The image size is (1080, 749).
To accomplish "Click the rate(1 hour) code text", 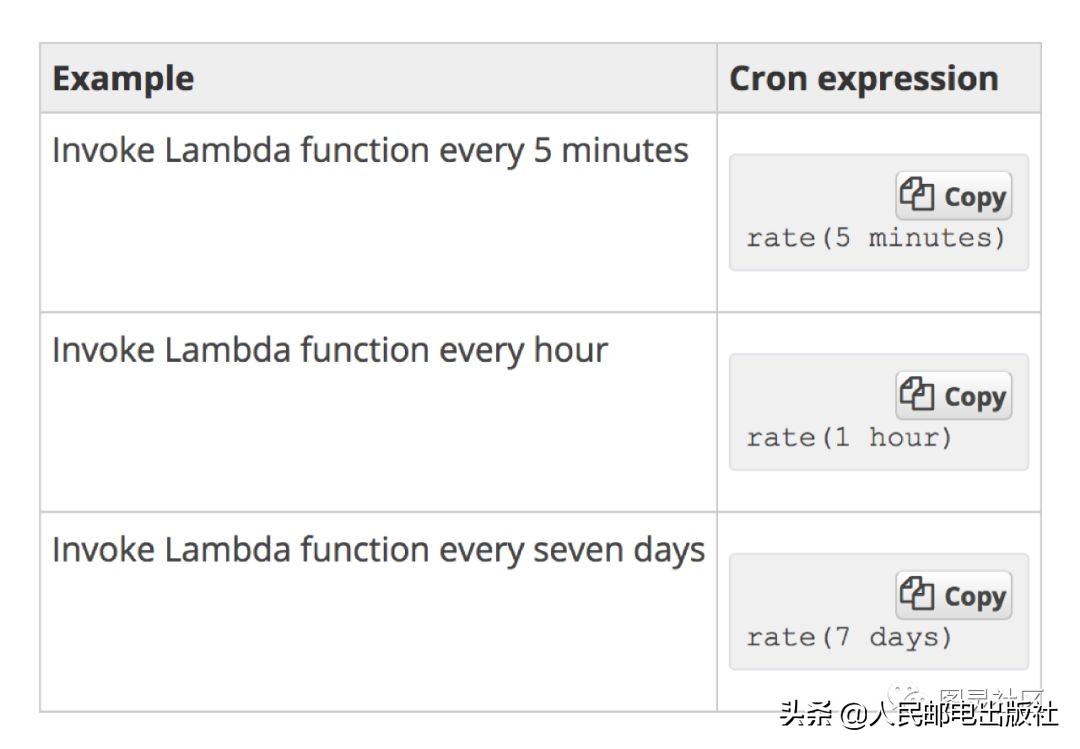I will click(x=849, y=438).
